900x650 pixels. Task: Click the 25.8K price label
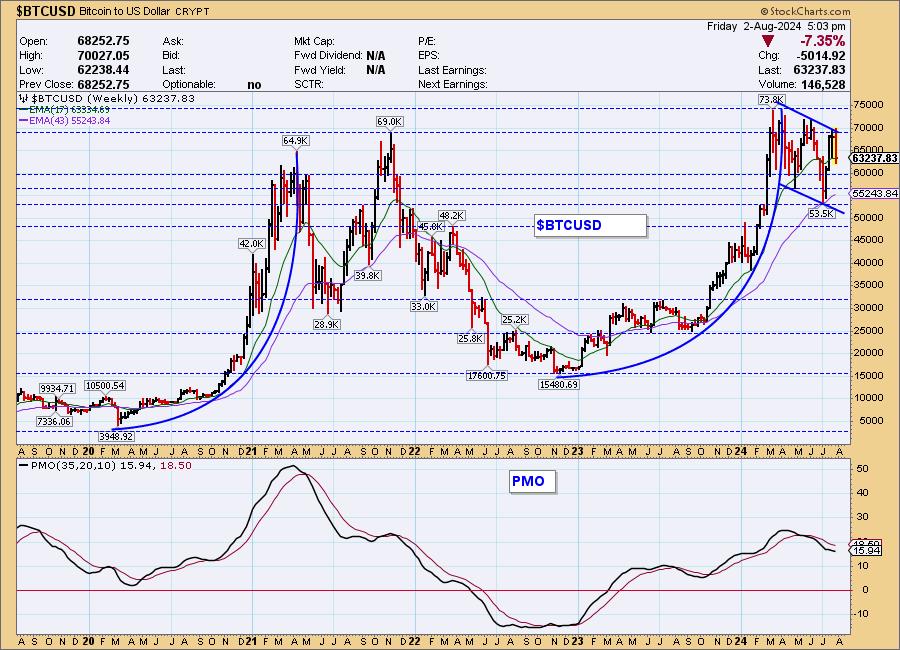(x=471, y=339)
